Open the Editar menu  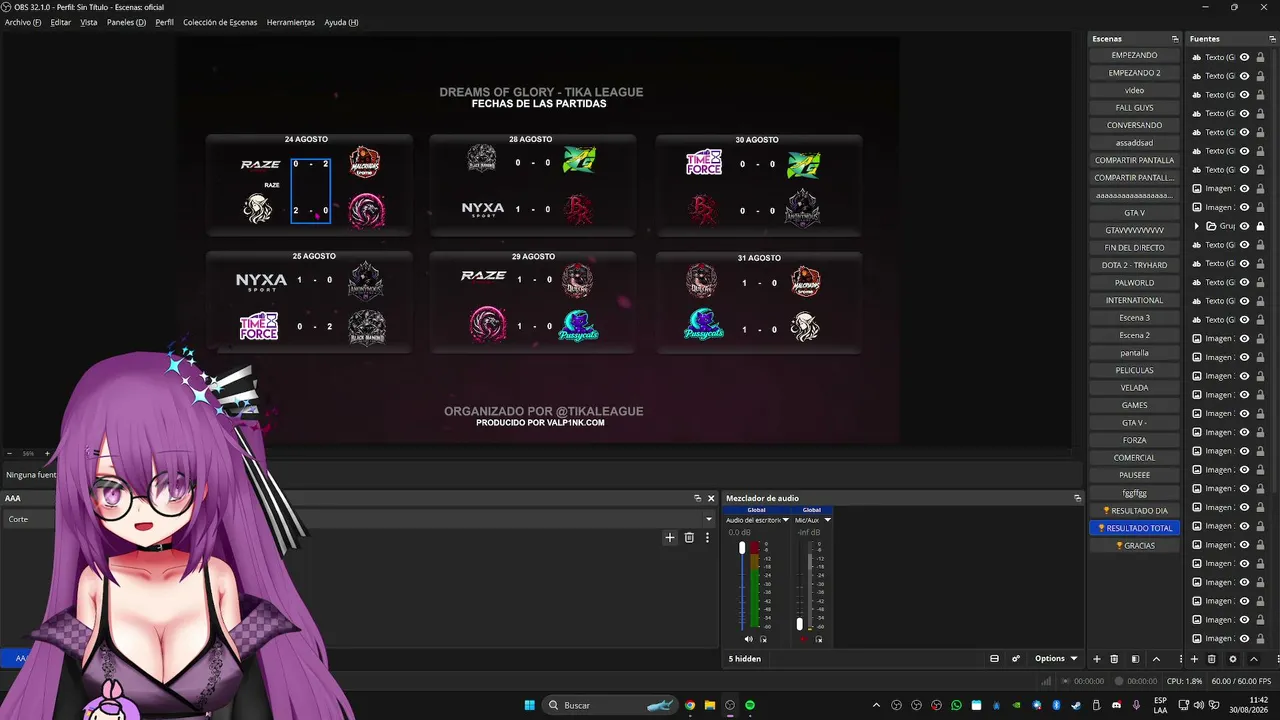click(x=61, y=22)
